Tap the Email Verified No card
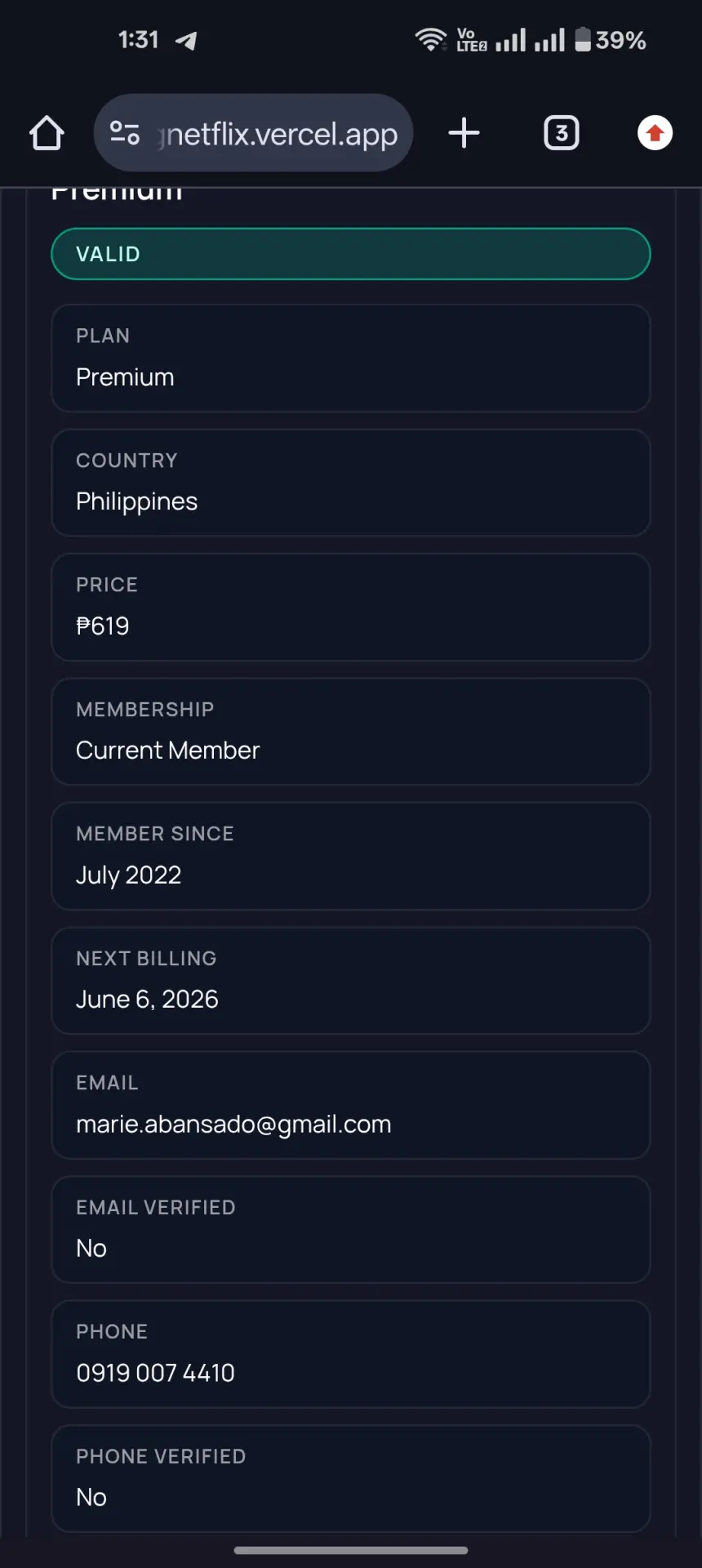 coord(351,1230)
